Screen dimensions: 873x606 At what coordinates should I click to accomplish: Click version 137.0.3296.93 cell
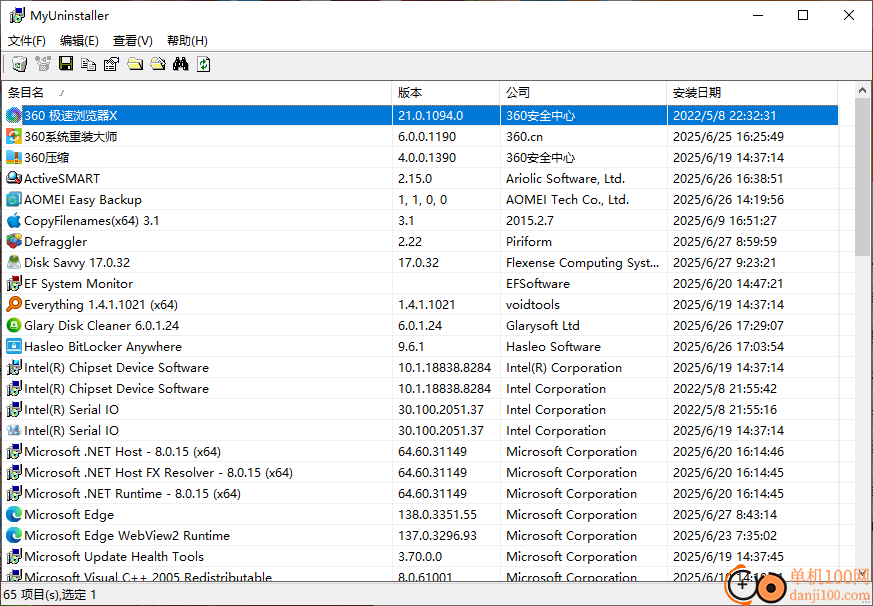click(437, 536)
